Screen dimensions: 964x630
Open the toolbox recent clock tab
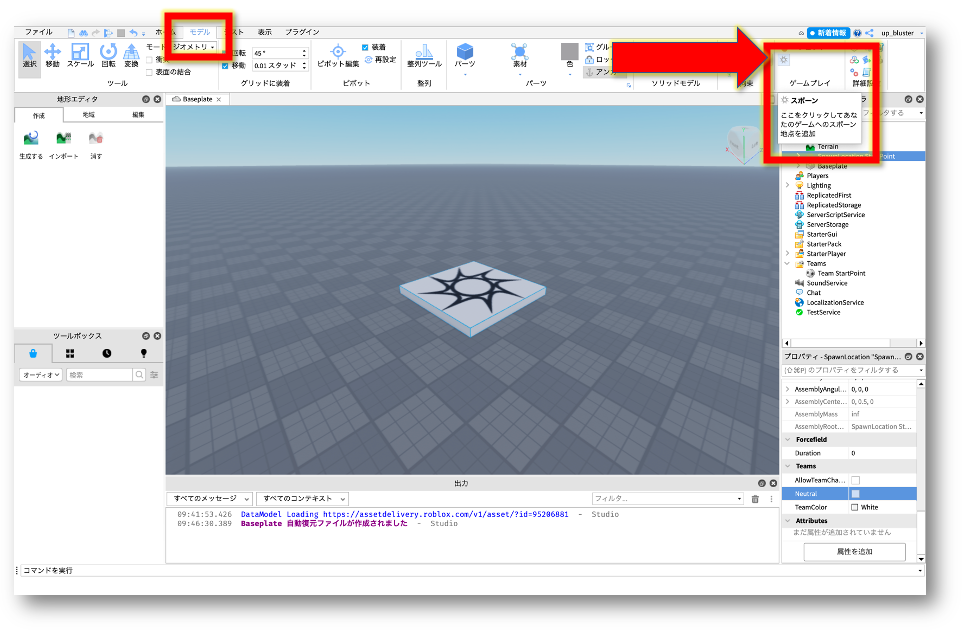point(106,353)
